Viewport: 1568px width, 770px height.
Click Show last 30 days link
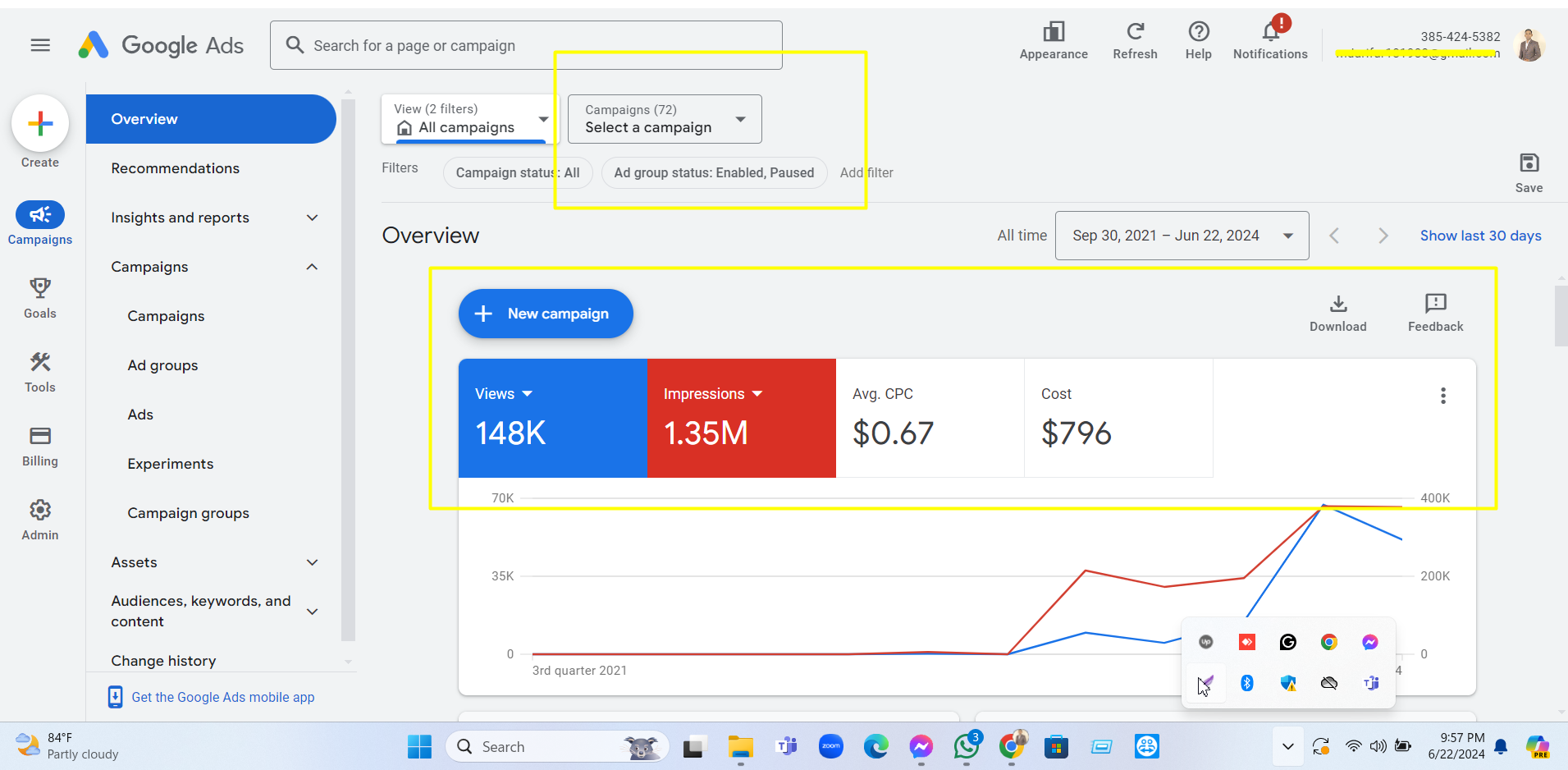[1480, 236]
